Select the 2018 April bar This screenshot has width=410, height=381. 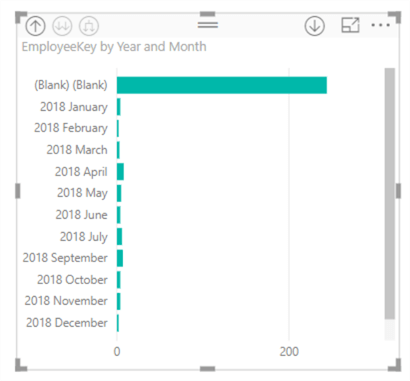pos(120,172)
